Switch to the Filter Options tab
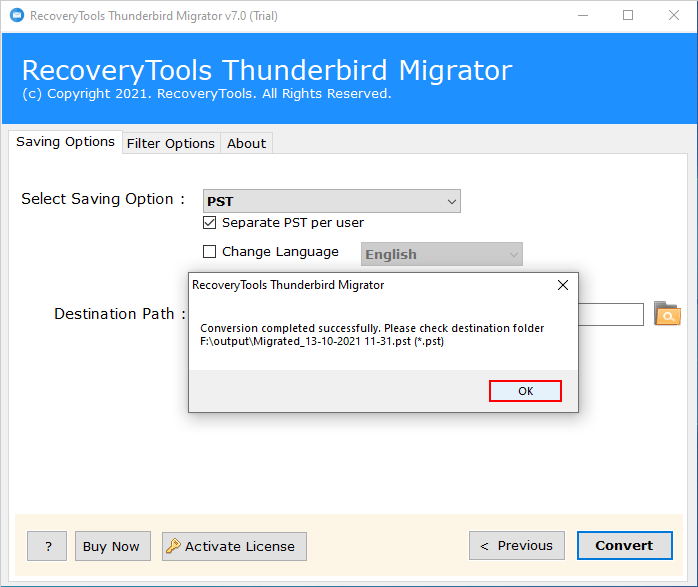 pyautogui.click(x=171, y=143)
